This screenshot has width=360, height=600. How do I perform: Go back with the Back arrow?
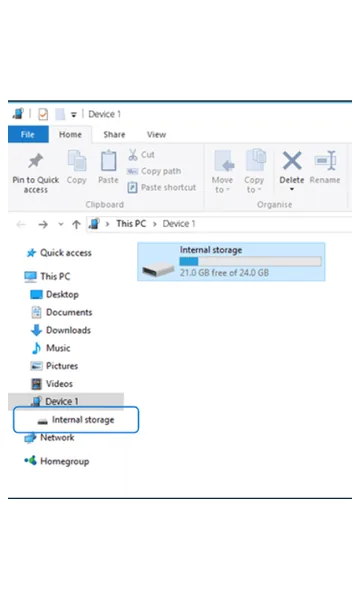21,224
